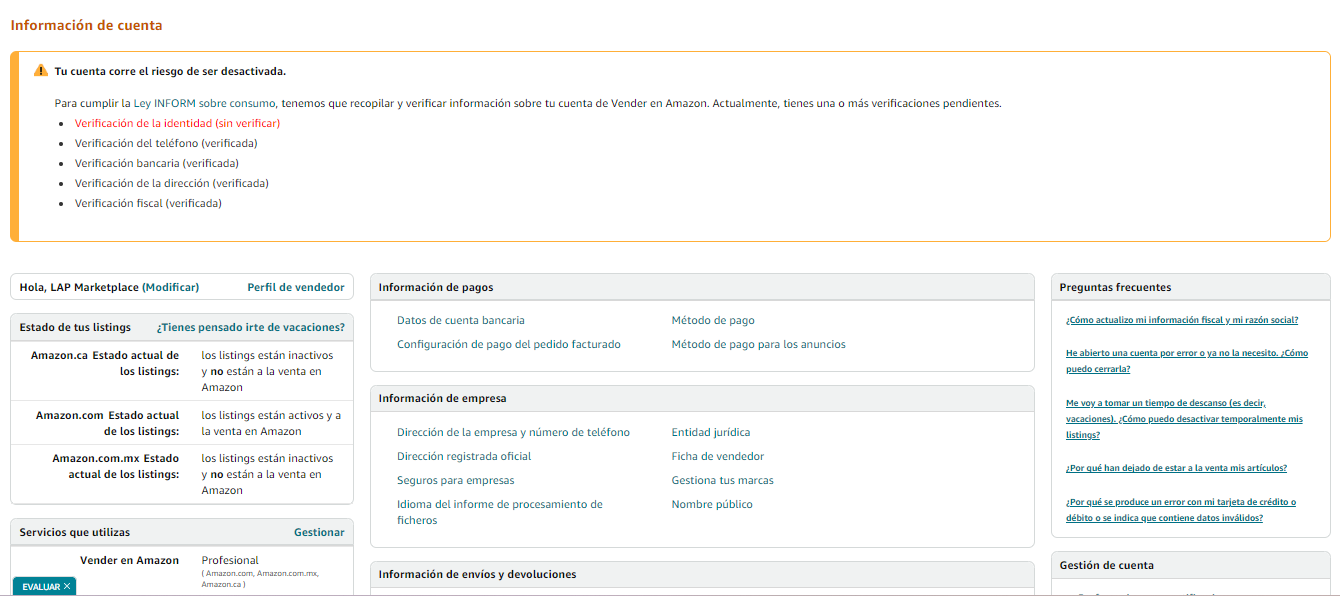
Task: Open the Método de pago link
Action: click(713, 320)
